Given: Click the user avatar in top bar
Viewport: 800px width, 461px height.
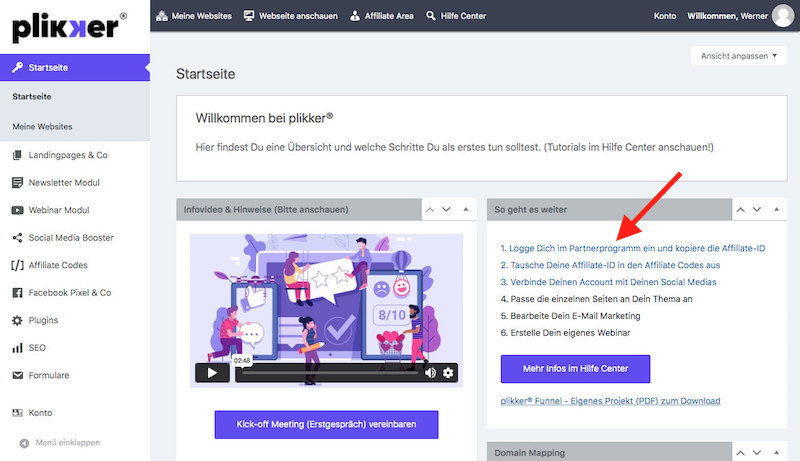Looking at the screenshot, I should [x=783, y=16].
